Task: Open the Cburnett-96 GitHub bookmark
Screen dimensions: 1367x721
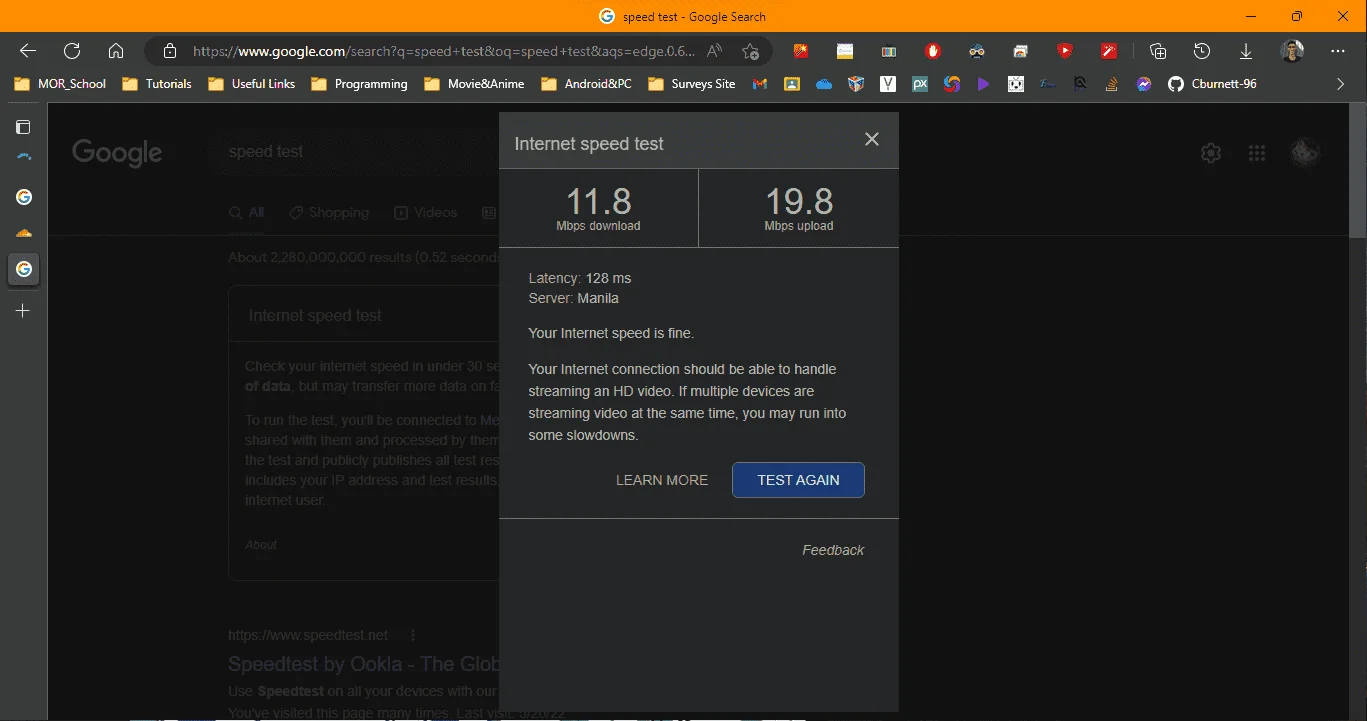Action: [x=1212, y=84]
